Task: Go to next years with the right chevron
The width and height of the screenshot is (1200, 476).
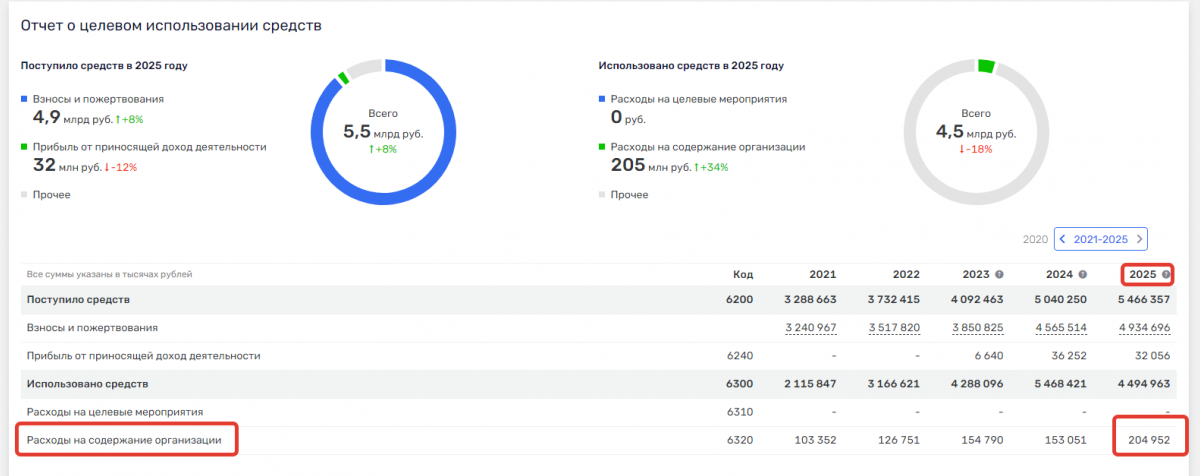Action: coord(1139,240)
